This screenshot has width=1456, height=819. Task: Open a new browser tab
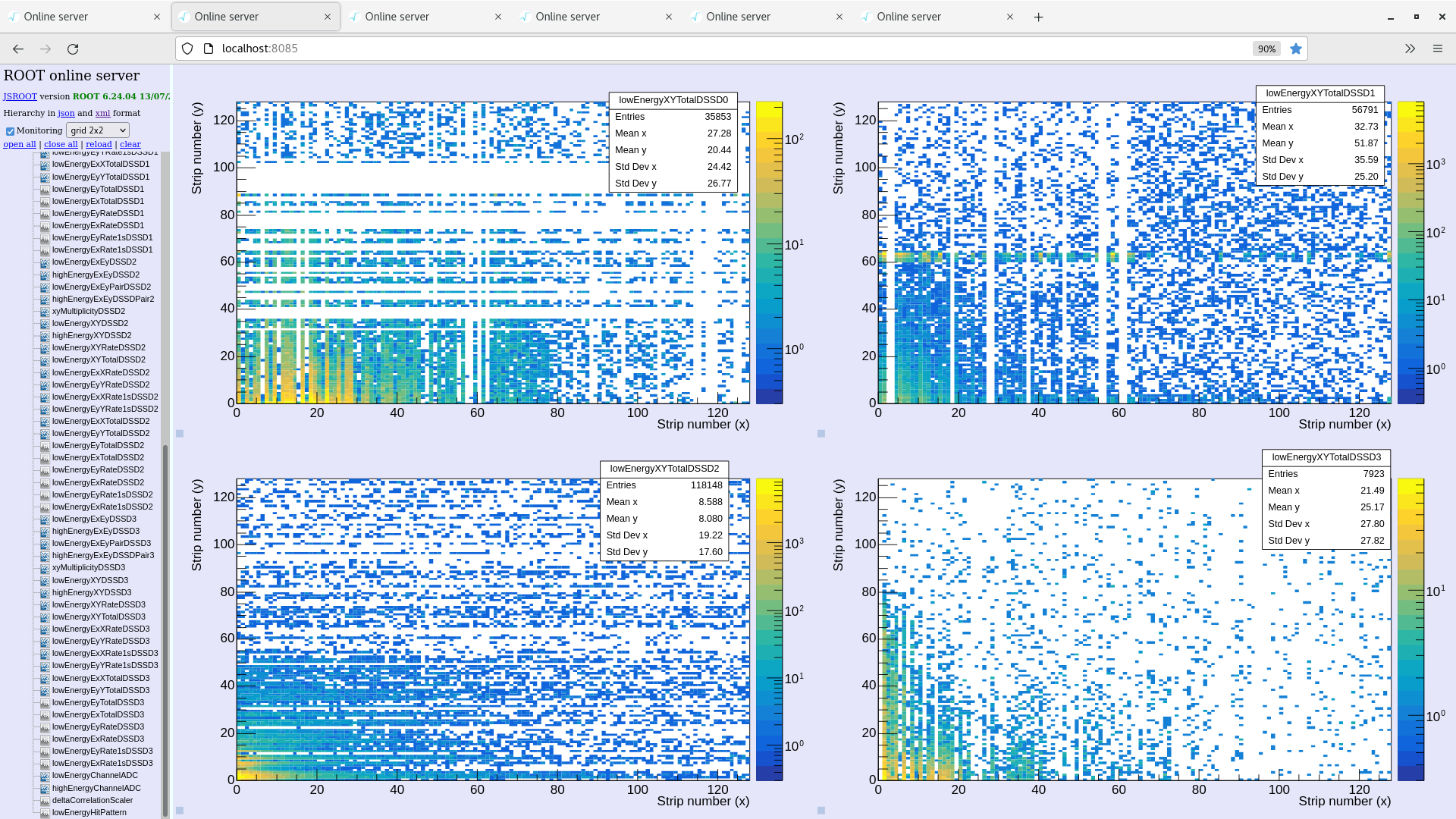tap(1039, 17)
